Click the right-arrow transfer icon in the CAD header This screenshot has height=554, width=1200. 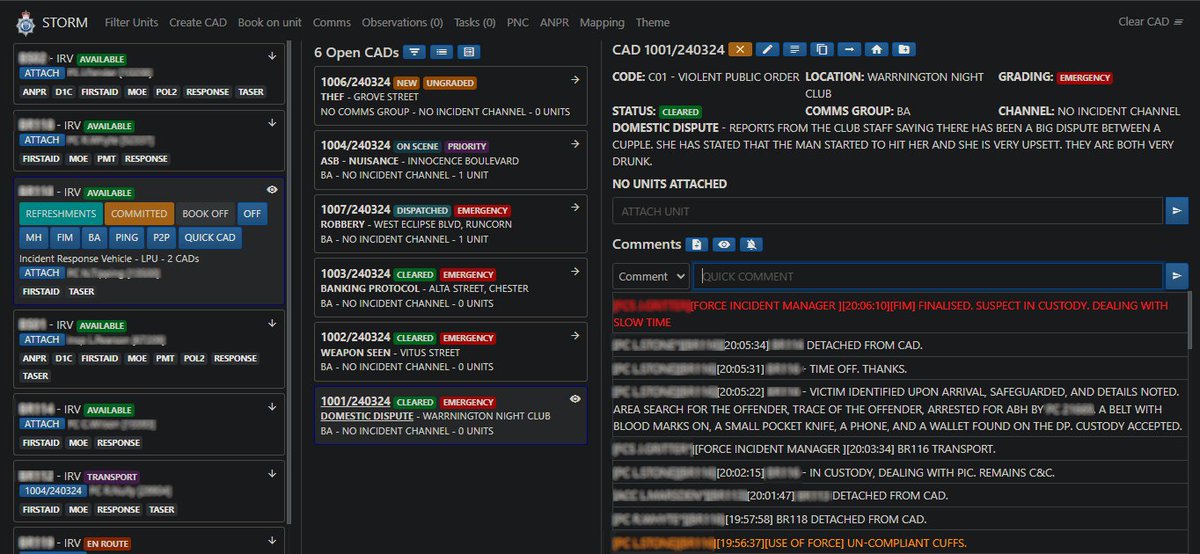849,49
